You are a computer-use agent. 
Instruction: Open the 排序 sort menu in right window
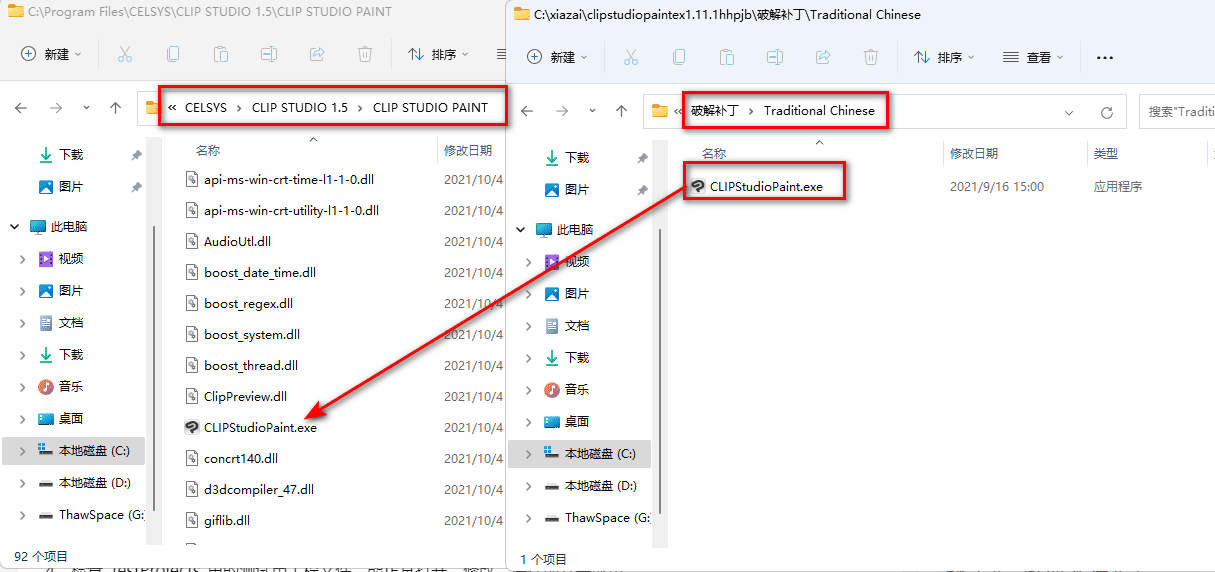click(x=940, y=58)
